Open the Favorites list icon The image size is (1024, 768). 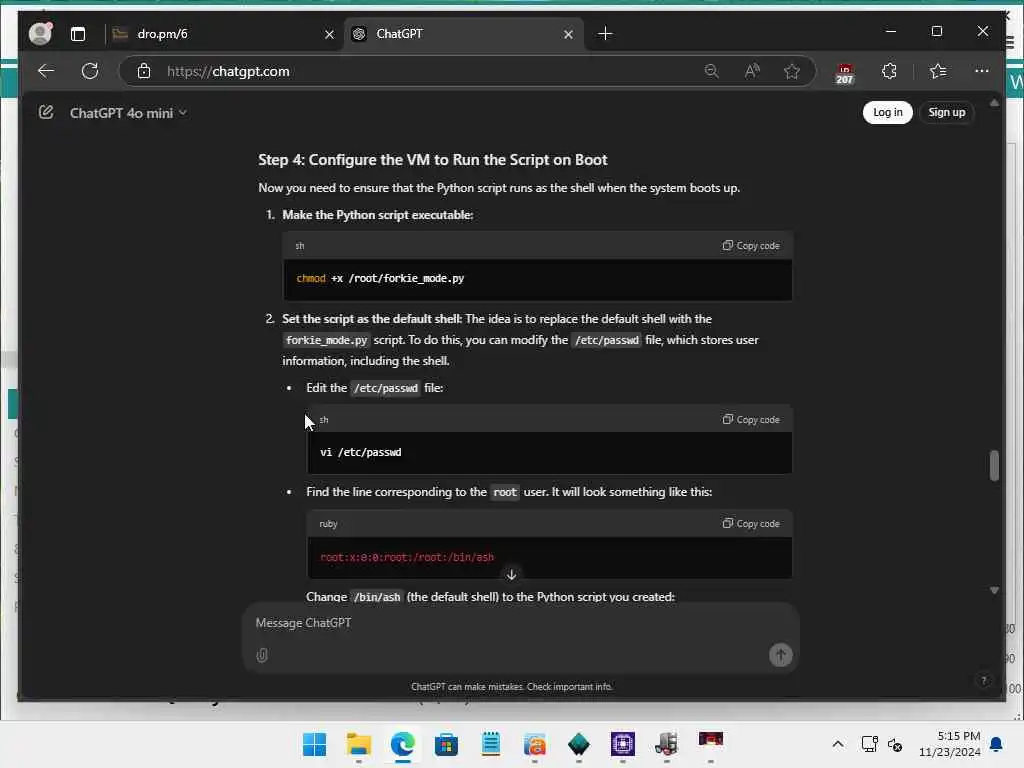click(938, 71)
